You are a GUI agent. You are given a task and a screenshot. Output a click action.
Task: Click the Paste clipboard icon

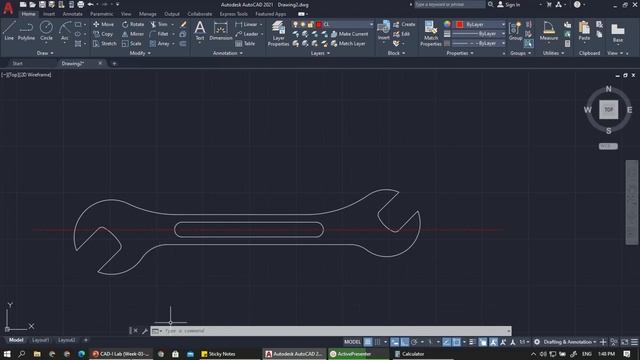pos(584,31)
